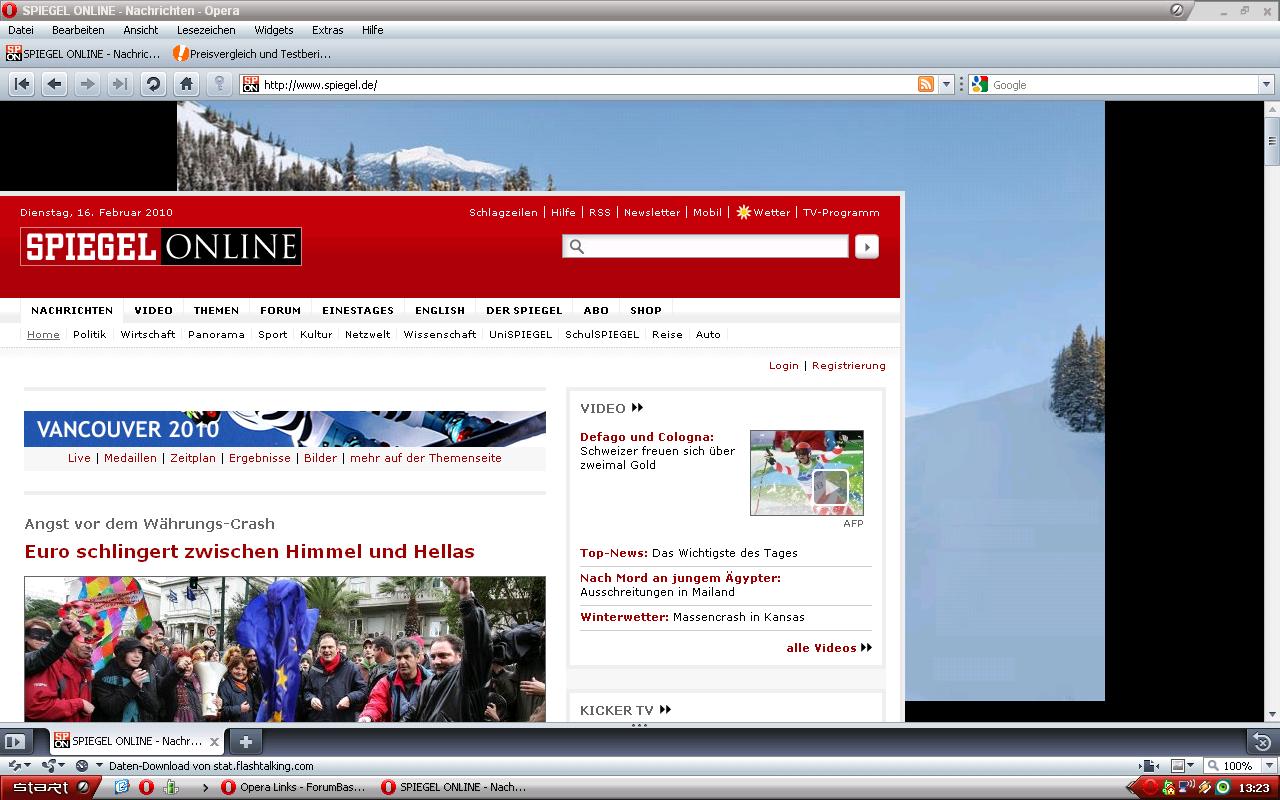This screenshot has width=1280, height=800.
Task: Click the URL address field
Action: point(588,85)
